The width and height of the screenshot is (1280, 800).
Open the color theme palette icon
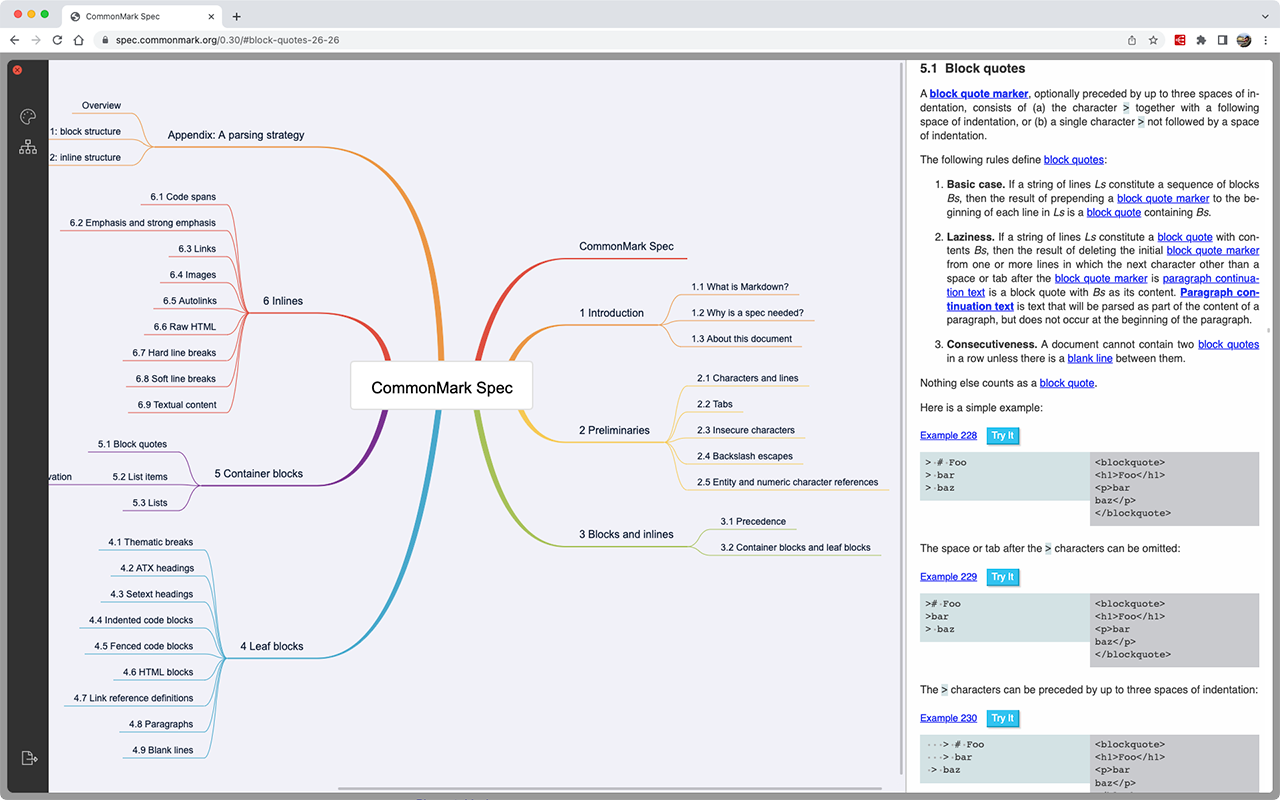click(x=28, y=117)
